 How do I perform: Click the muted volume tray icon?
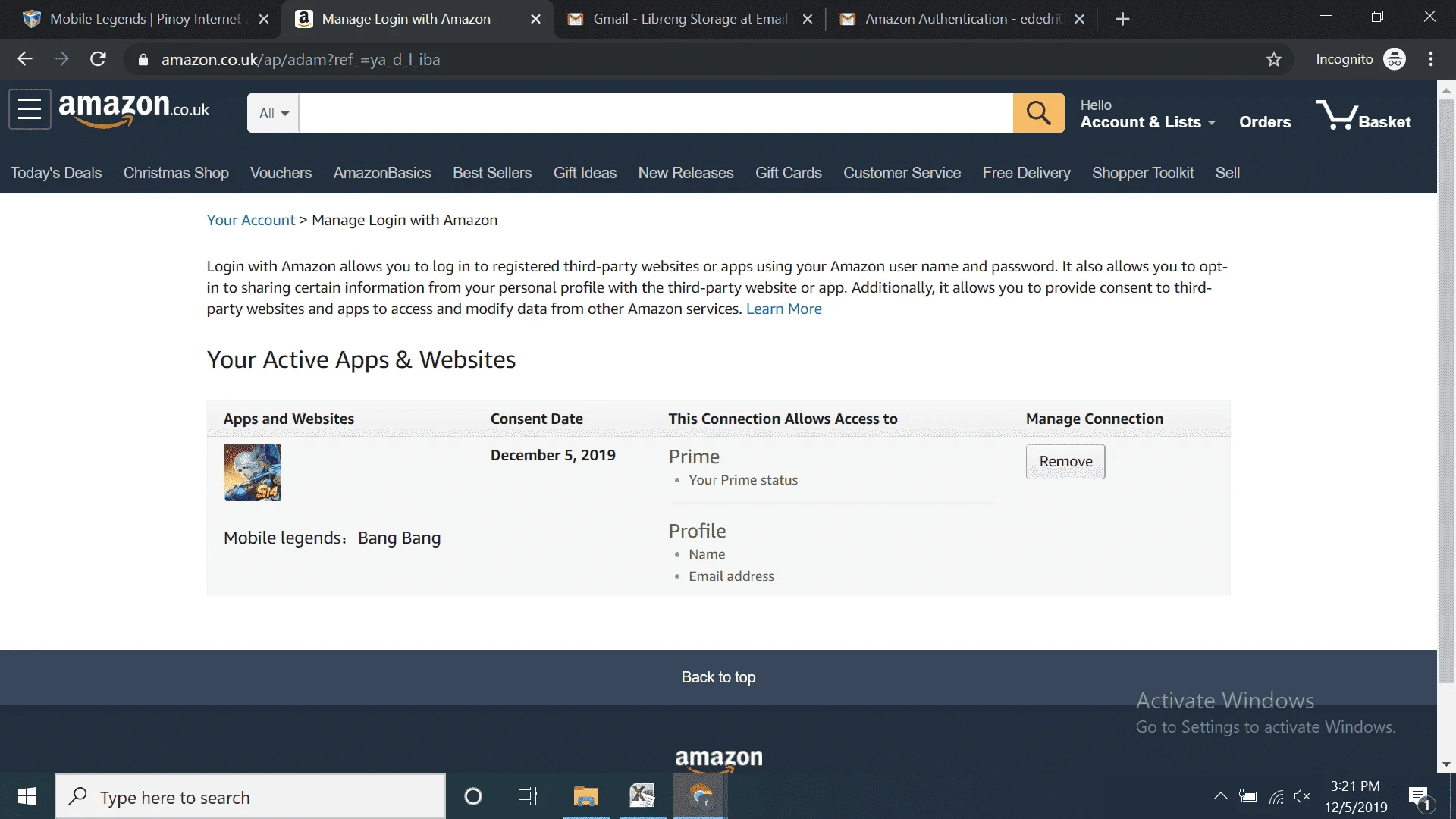(x=1302, y=796)
